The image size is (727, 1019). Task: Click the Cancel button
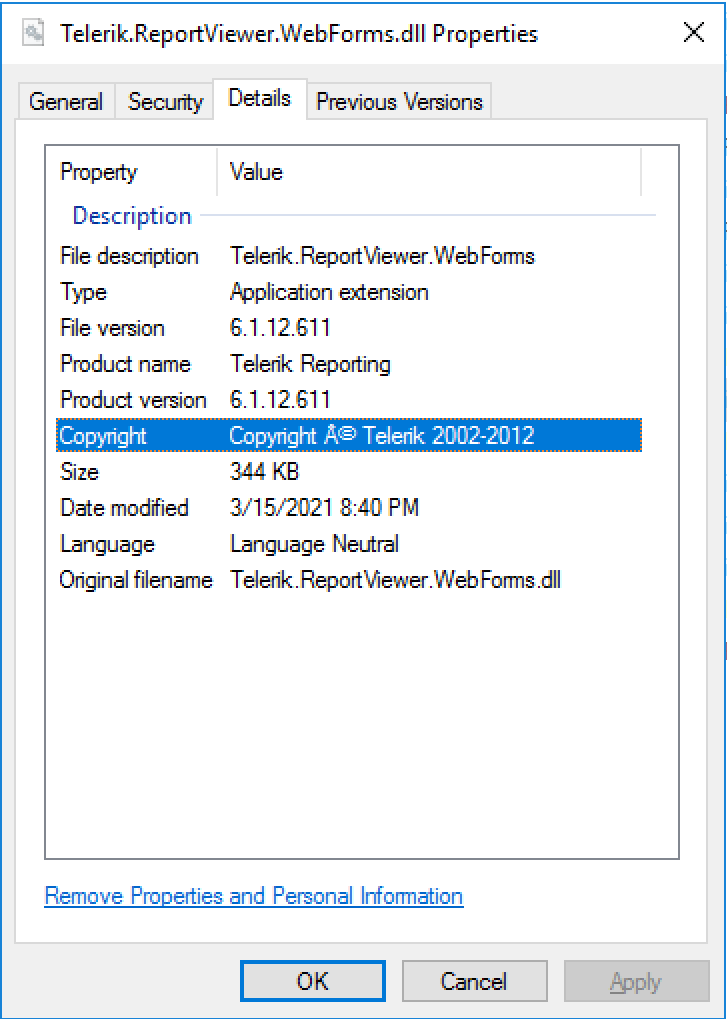[x=474, y=982]
